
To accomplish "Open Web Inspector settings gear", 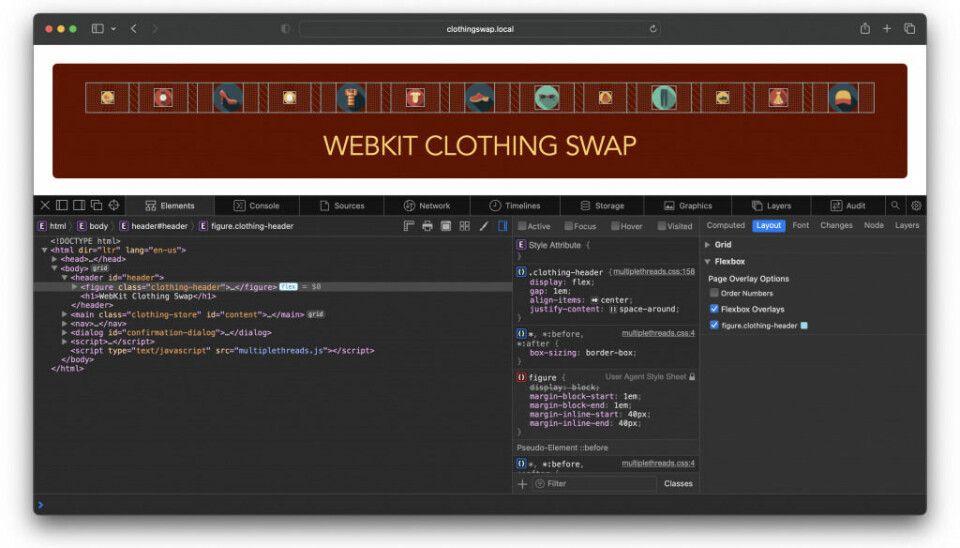I will point(916,206).
